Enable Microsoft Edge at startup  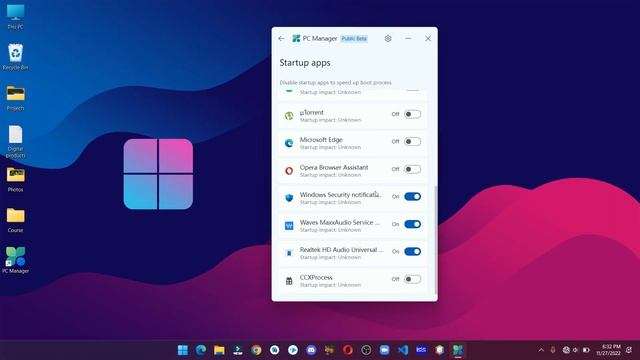tap(412, 142)
